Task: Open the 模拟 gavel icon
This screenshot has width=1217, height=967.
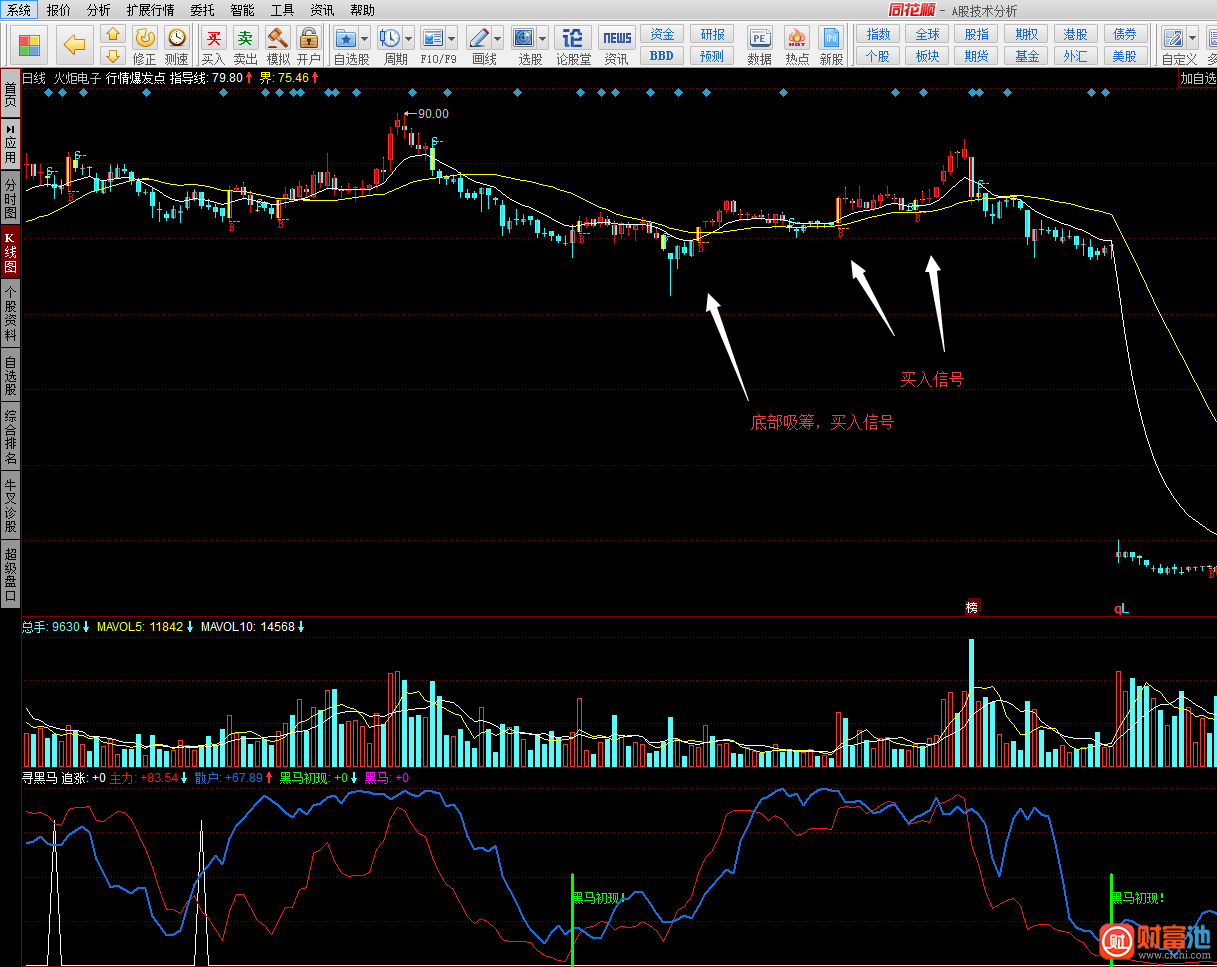Action: (277, 37)
